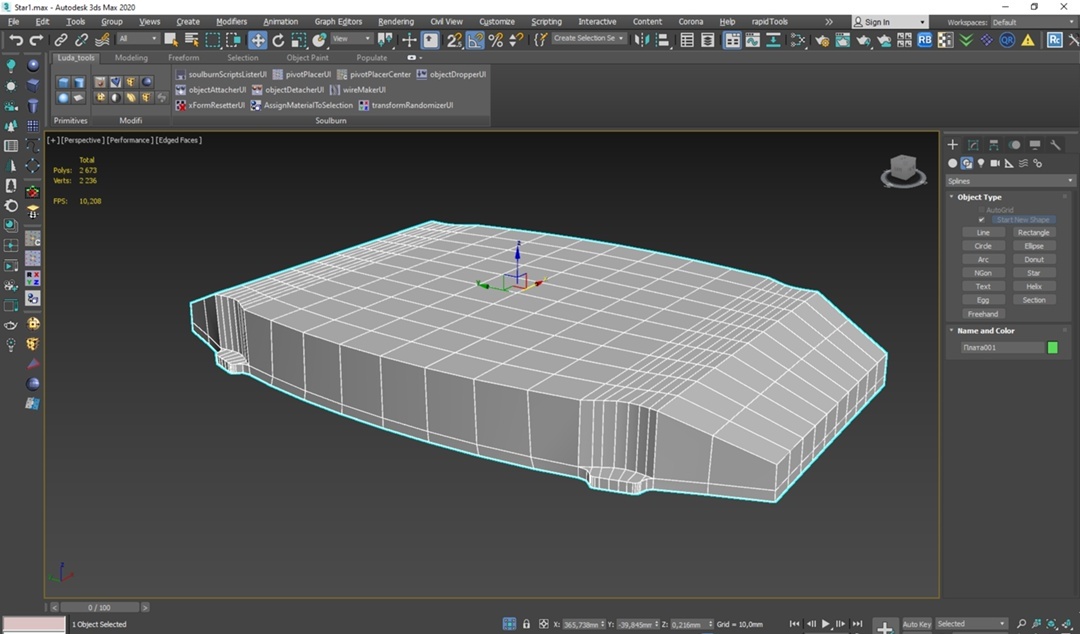Image resolution: width=1080 pixels, height=634 pixels.
Task: Toggle the Percent Snap button
Action: click(495, 40)
